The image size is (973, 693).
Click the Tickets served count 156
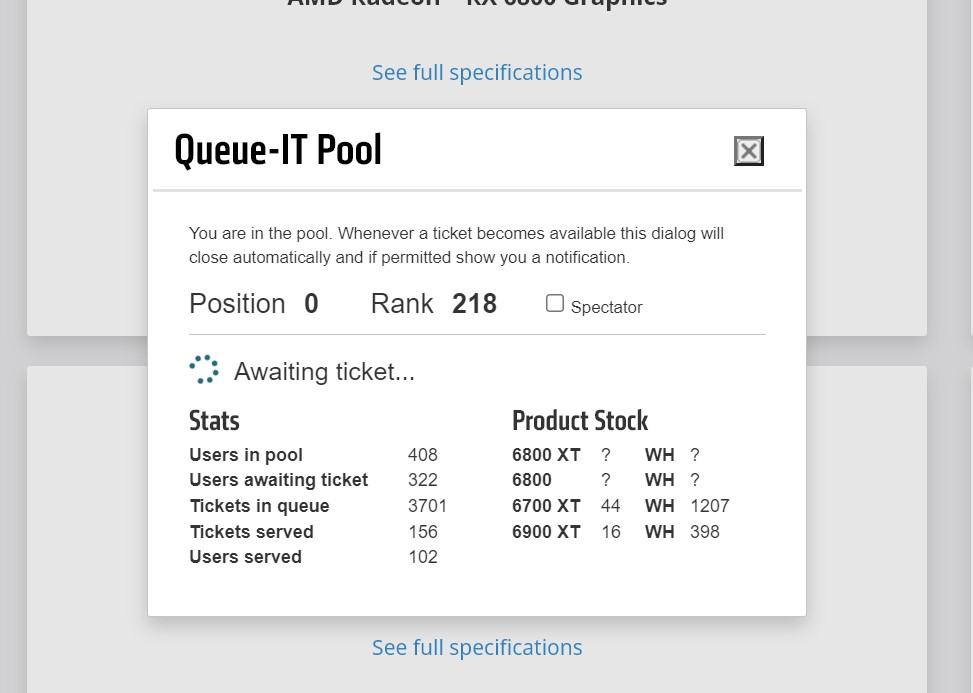(x=422, y=532)
